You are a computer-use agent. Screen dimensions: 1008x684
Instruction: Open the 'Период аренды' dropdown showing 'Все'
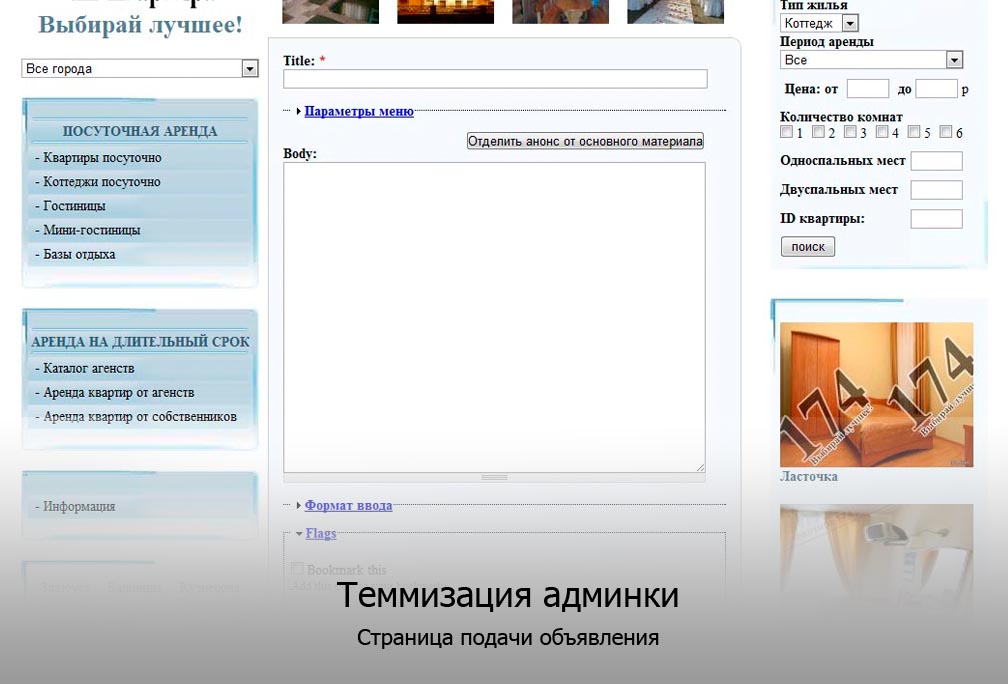coord(871,60)
